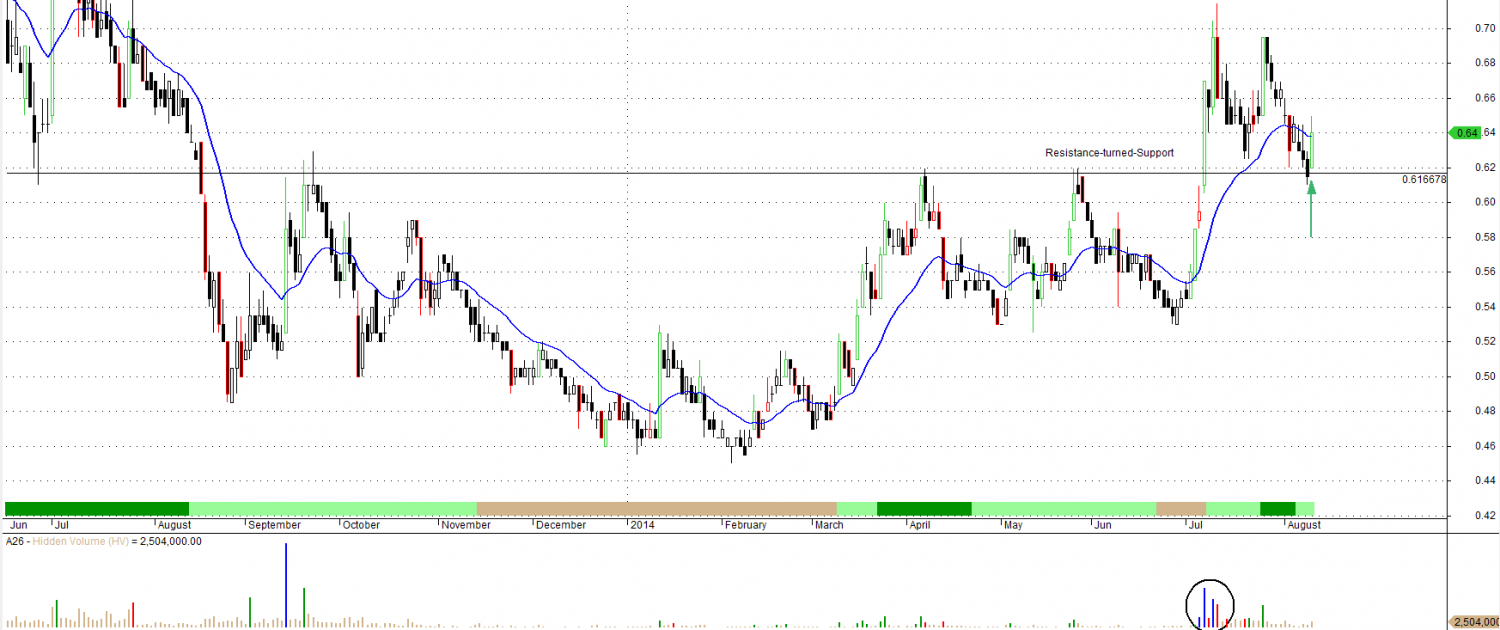
Task: Click the 0.616678 horizontal line value label
Action: tap(1424, 180)
